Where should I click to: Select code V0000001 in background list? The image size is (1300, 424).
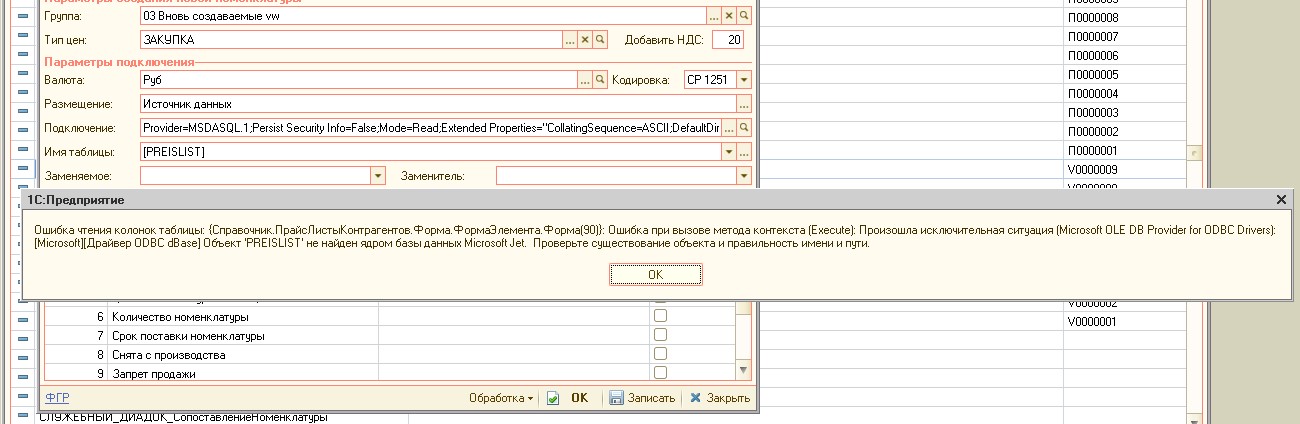point(1093,322)
